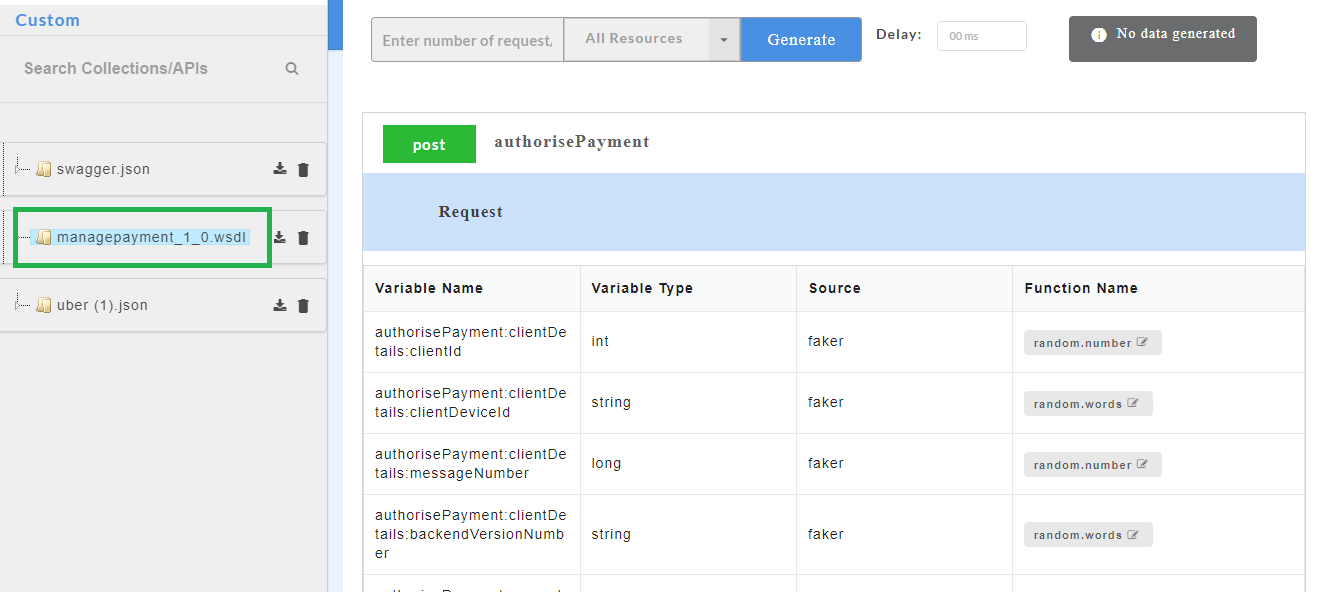Delete the managepayment_1_0.wsdl collection
This screenshot has width=1320, height=592.
[303, 238]
